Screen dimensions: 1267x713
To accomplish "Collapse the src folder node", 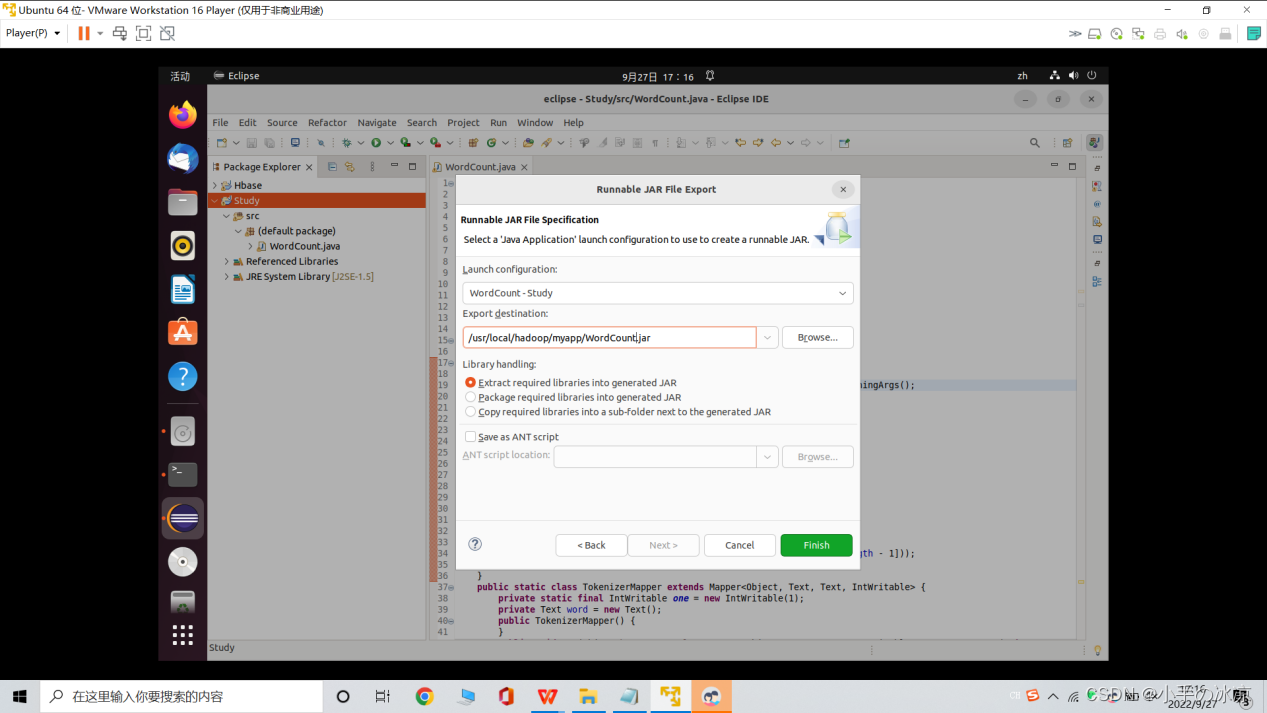I will [226, 215].
